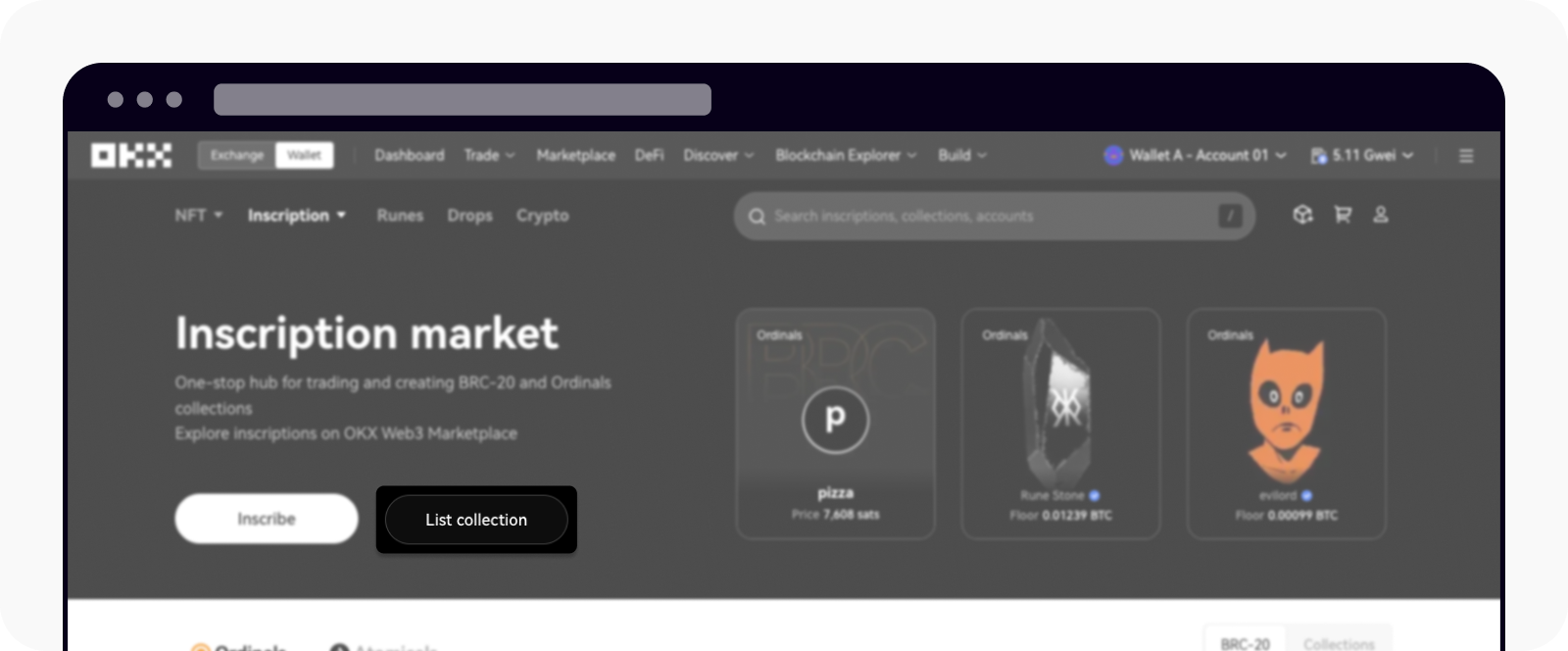
Task: Click the pizza token P icon
Action: click(835, 420)
